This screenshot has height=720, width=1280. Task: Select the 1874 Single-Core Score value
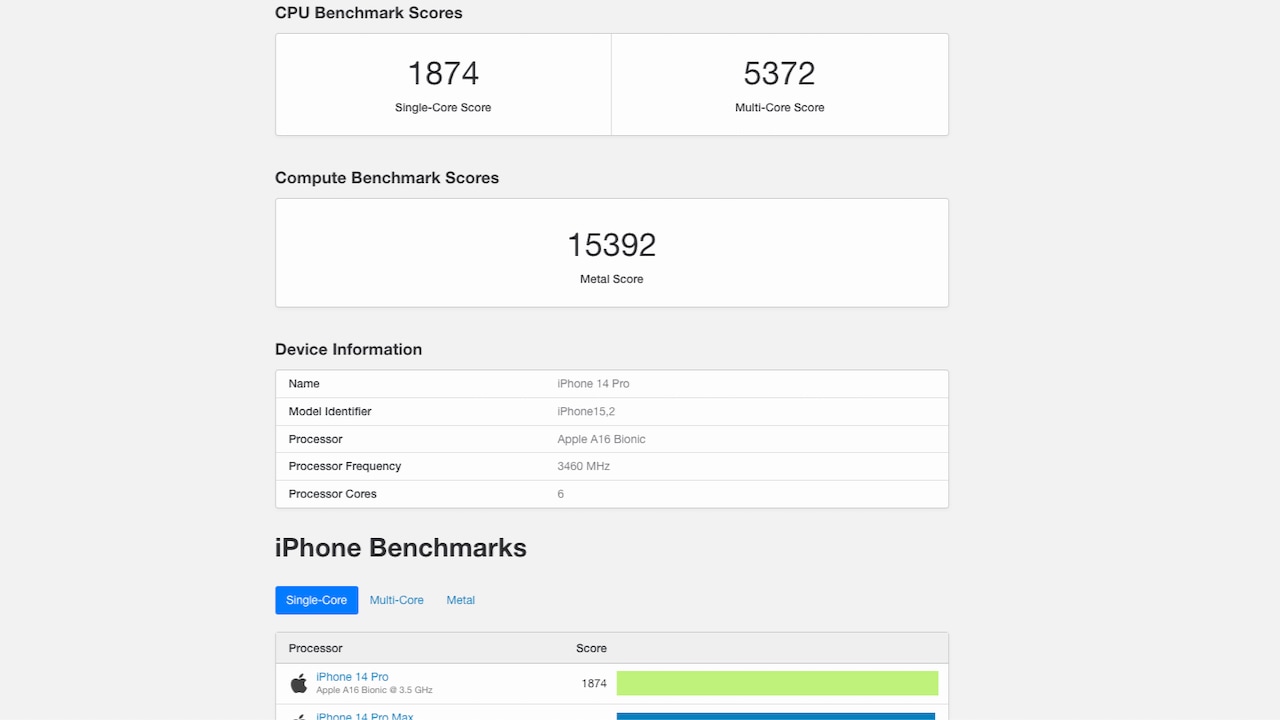[x=443, y=73]
